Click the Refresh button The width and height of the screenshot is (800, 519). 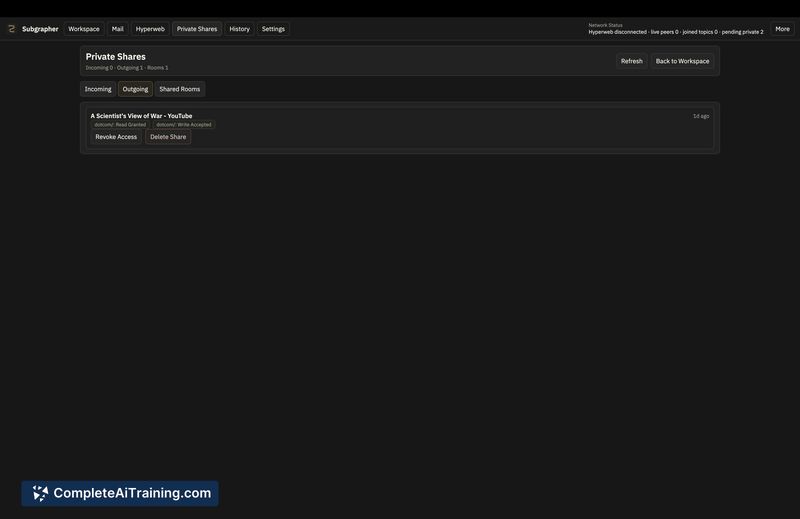tap(632, 61)
